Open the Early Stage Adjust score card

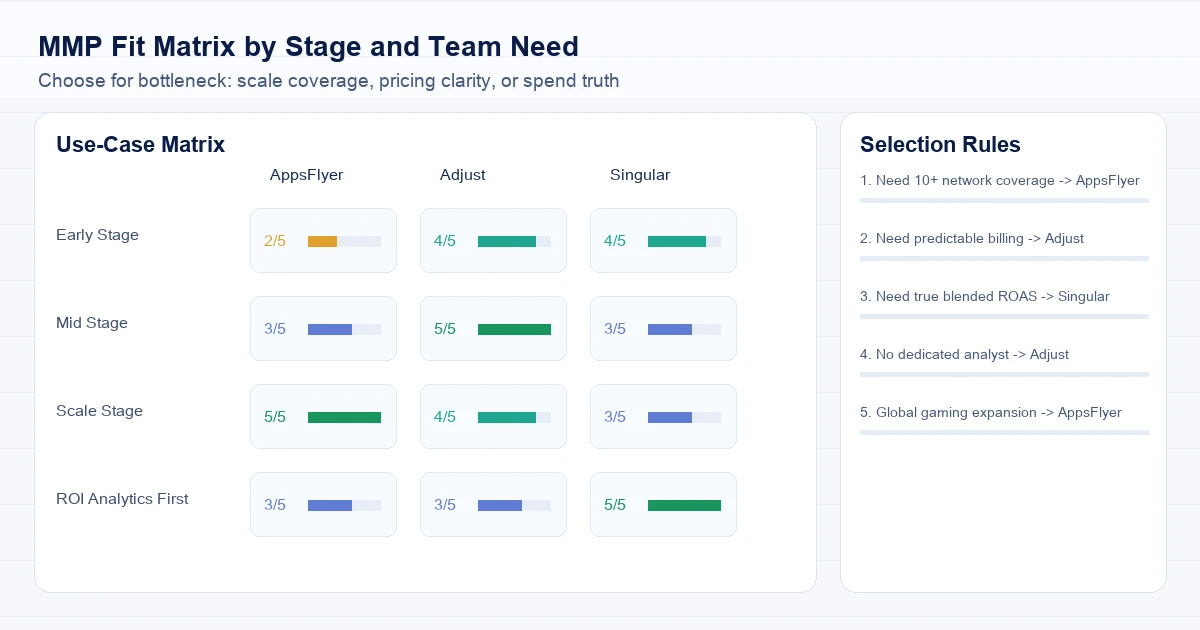coord(493,240)
